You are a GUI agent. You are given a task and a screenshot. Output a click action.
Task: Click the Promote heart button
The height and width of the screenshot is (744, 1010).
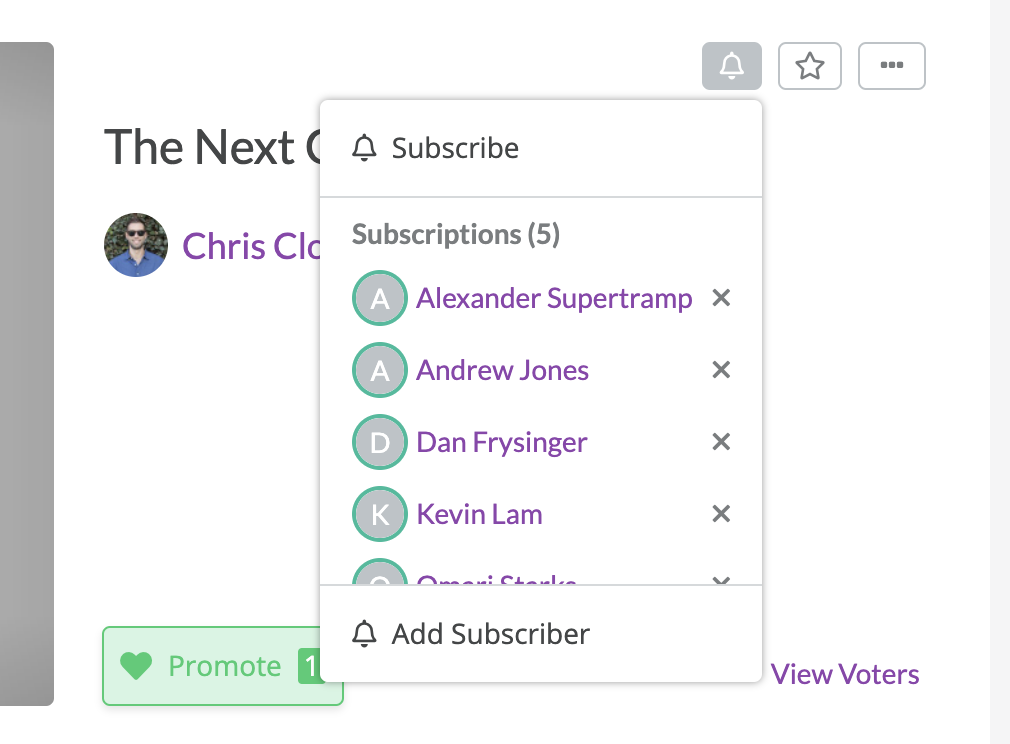[x=212, y=666]
